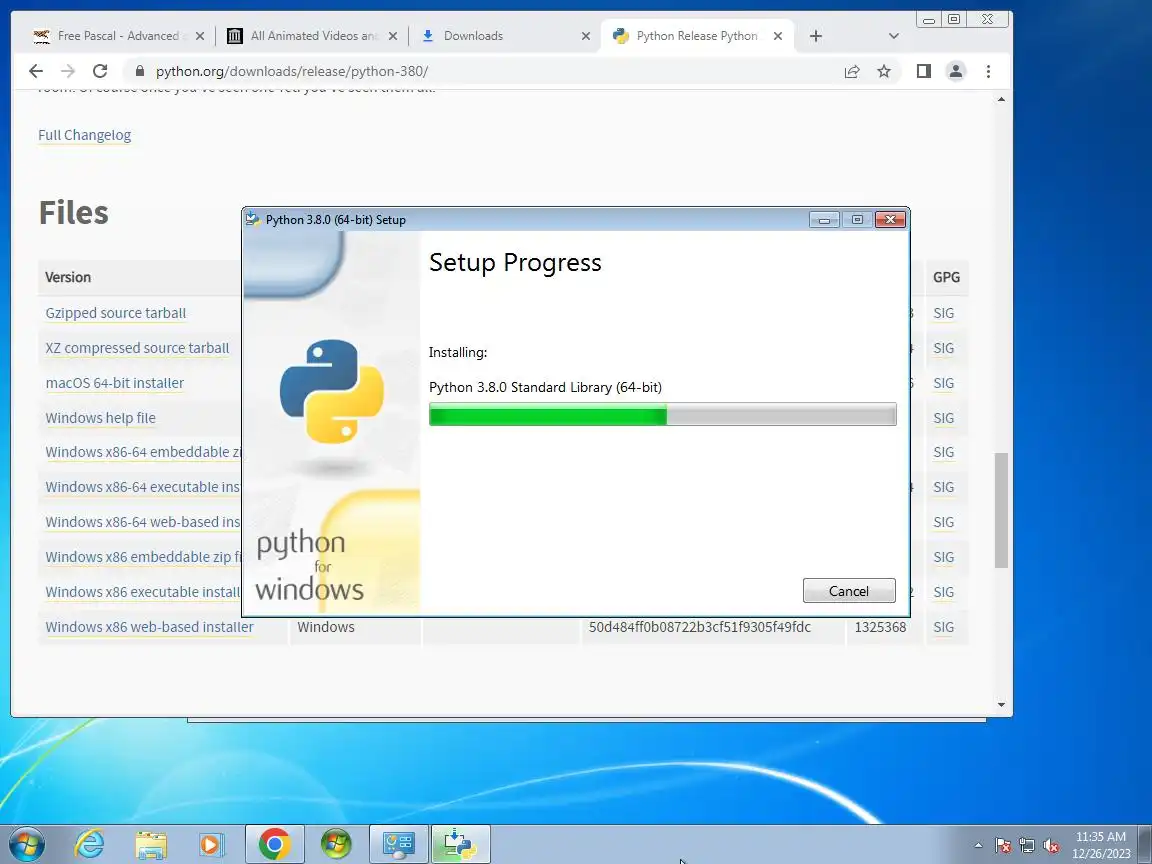Open the Action Center flag tray icon

[1003, 846]
